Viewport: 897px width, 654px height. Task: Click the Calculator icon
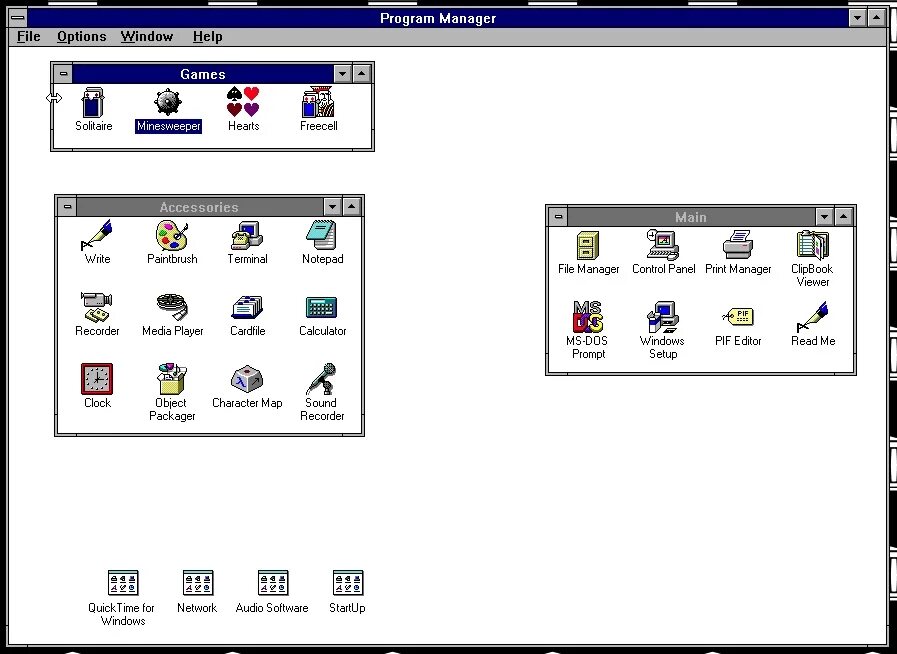pos(322,307)
